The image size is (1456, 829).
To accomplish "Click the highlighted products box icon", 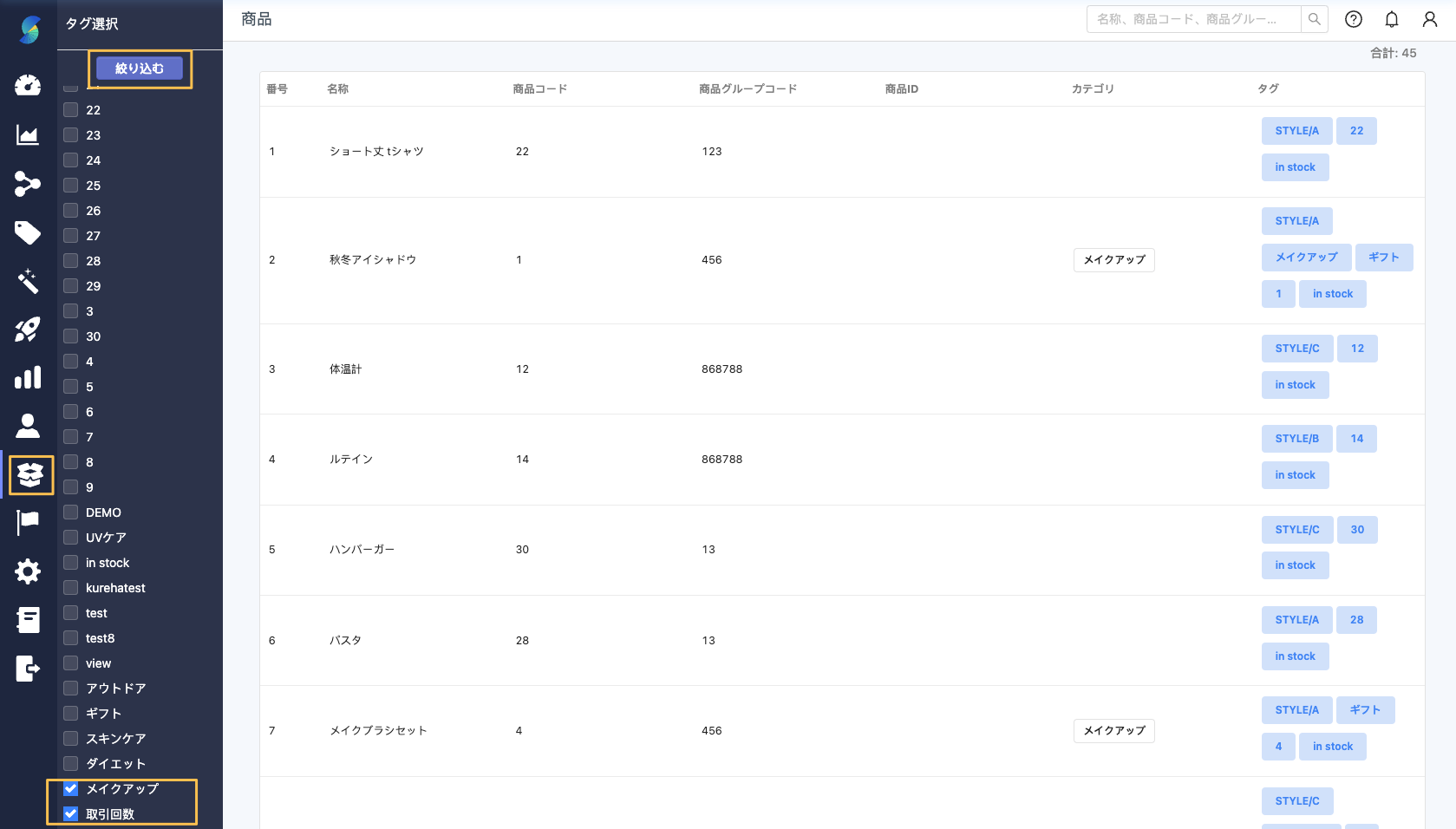I will [30, 474].
